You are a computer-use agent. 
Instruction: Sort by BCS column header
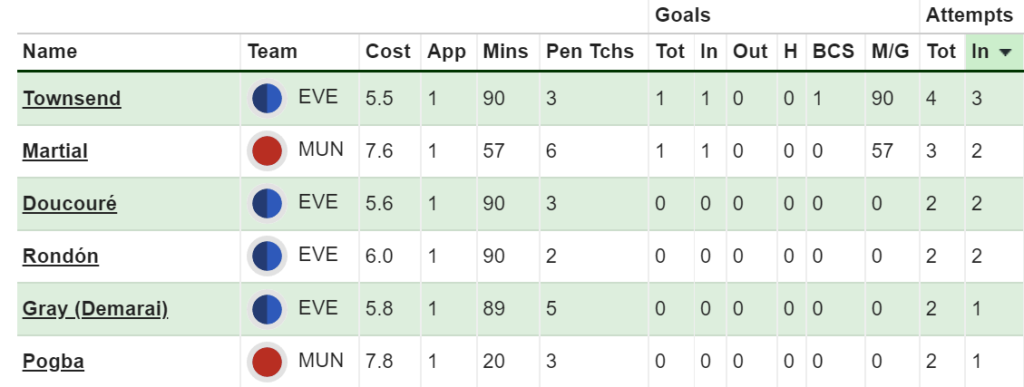pyautogui.click(x=833, y=52)
